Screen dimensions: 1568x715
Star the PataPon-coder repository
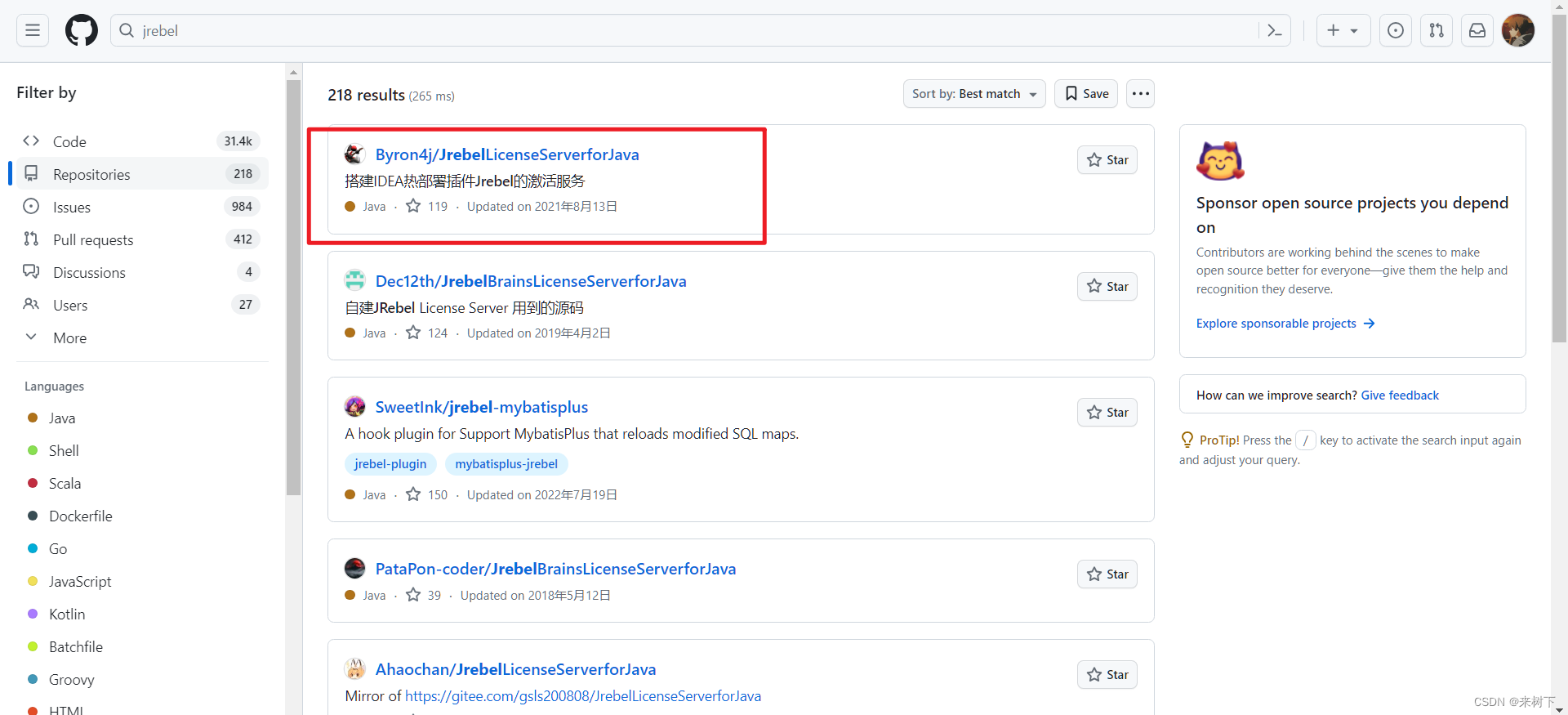(x=1107, y=574)
